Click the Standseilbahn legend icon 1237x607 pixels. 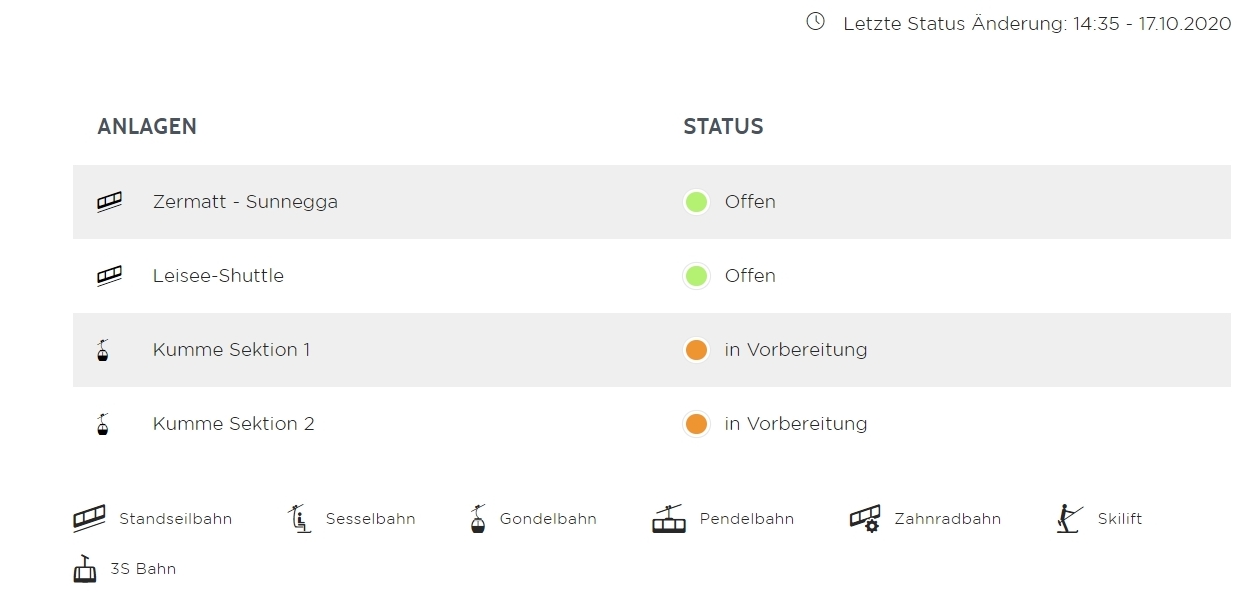pos(89,519)
